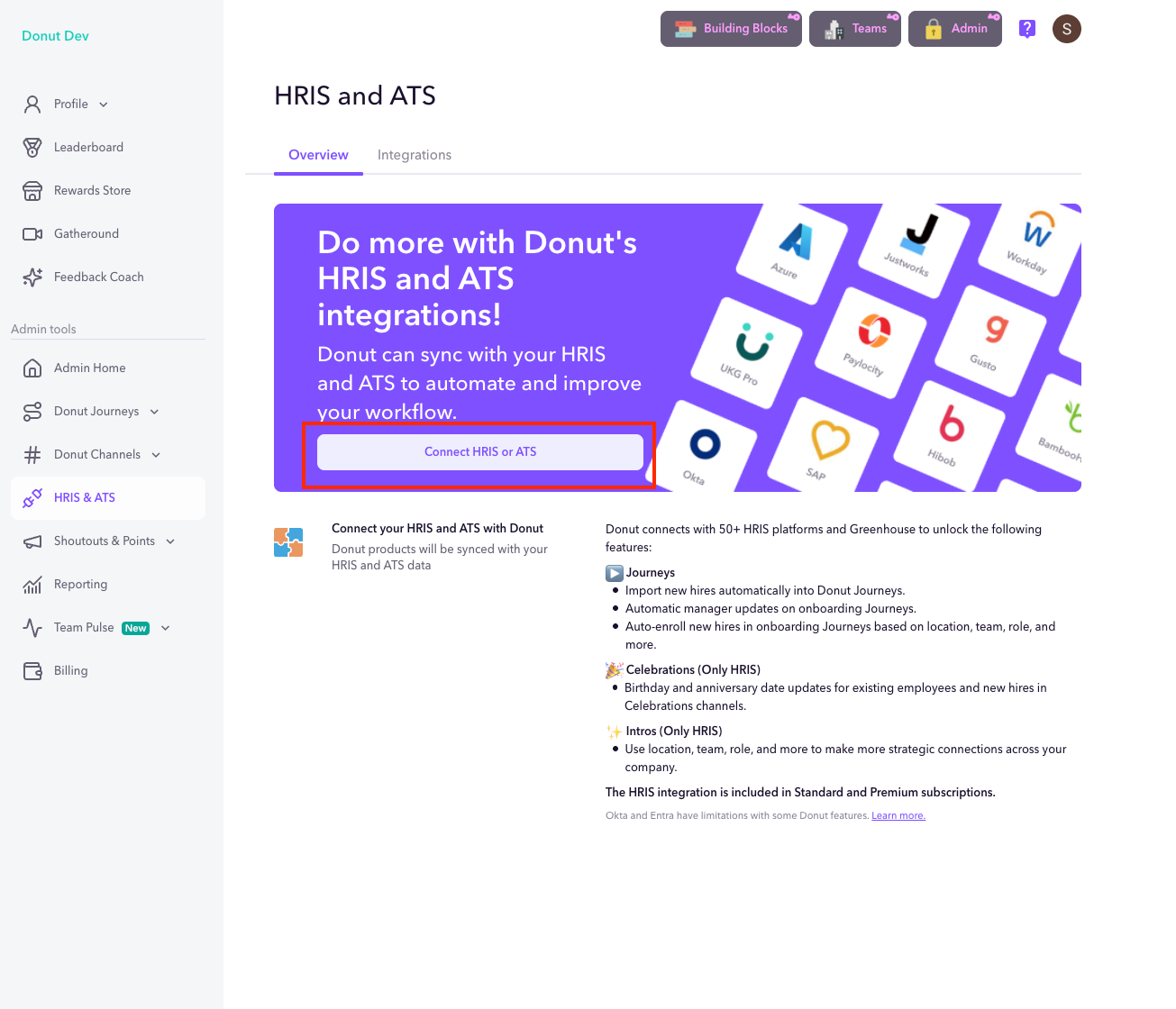Click the UKG Pro integration card
Viewport: 1176px width, 1009px height.
pyautogui.click(x=746, y=352)
